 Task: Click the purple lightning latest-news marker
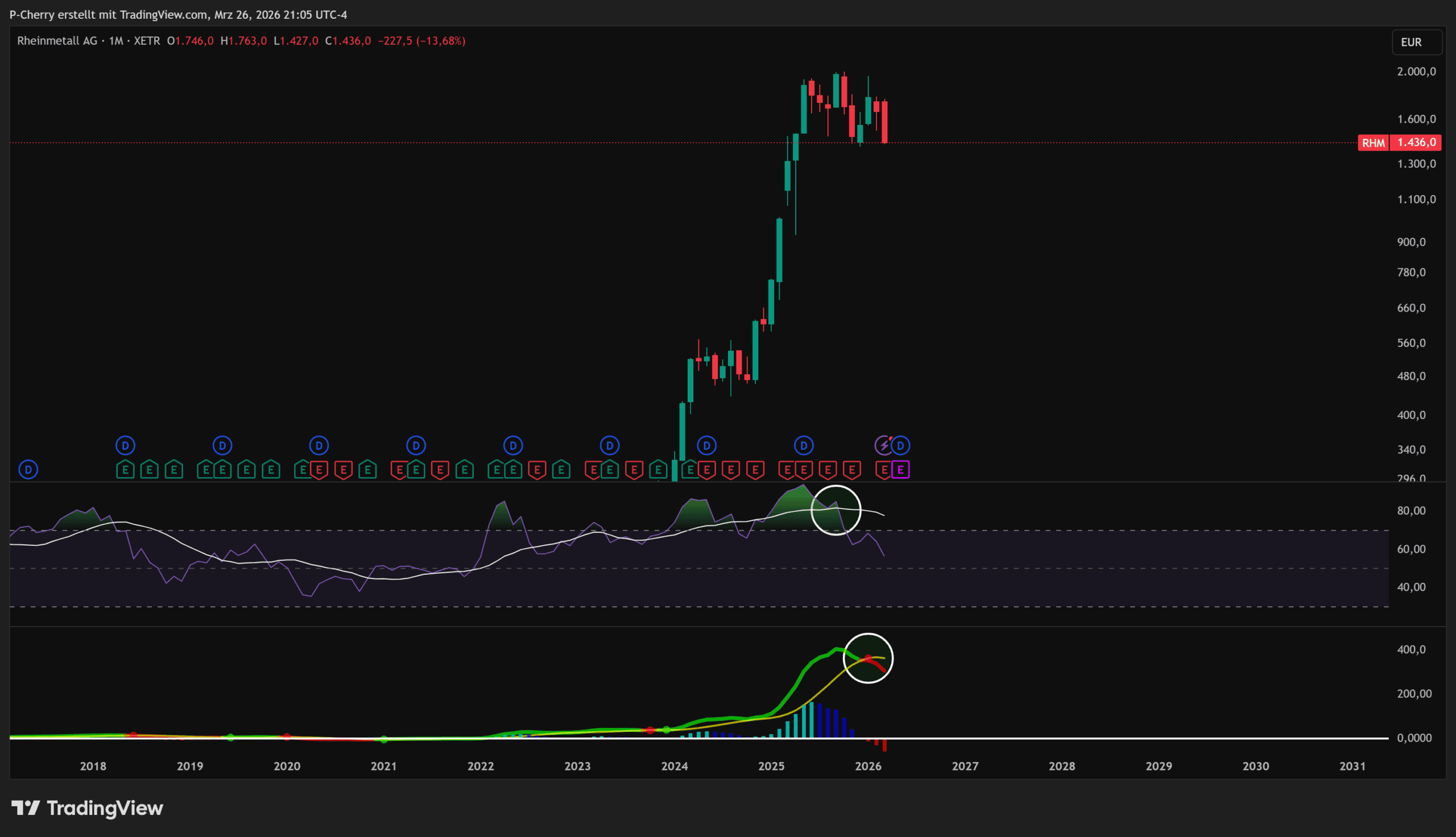point(883,445)
